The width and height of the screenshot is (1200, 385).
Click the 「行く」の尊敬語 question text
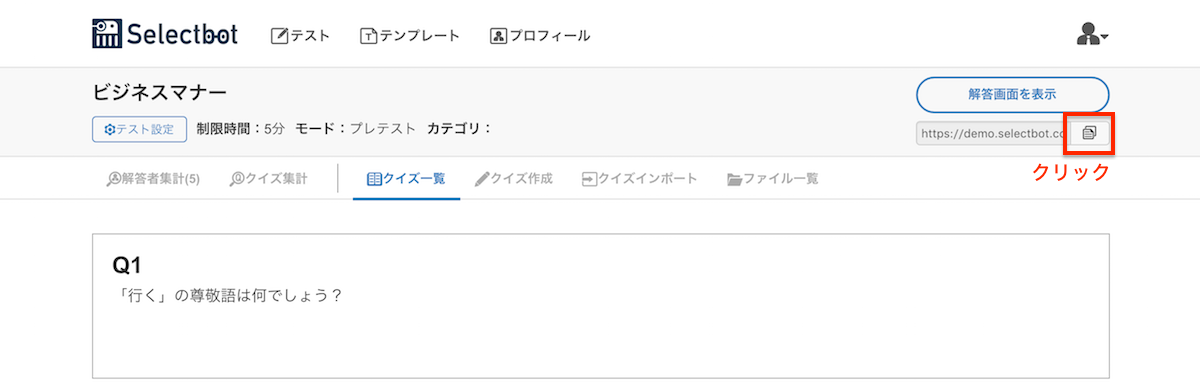[228, 296]
